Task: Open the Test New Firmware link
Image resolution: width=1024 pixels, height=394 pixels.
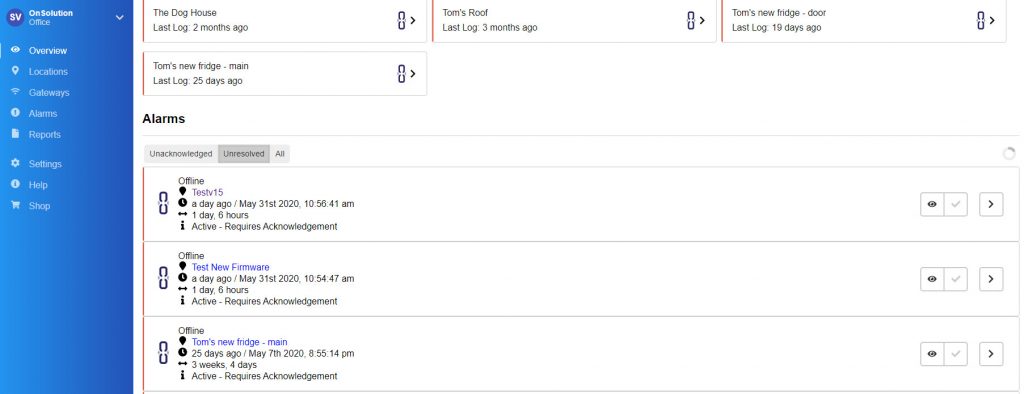Action: tap(231, 267)
